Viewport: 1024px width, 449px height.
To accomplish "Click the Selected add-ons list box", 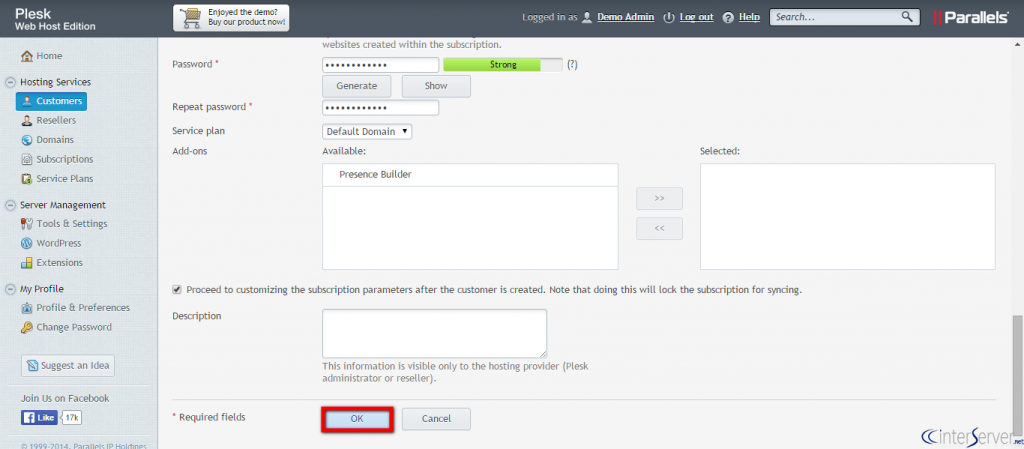I will (x=848, y=217).
